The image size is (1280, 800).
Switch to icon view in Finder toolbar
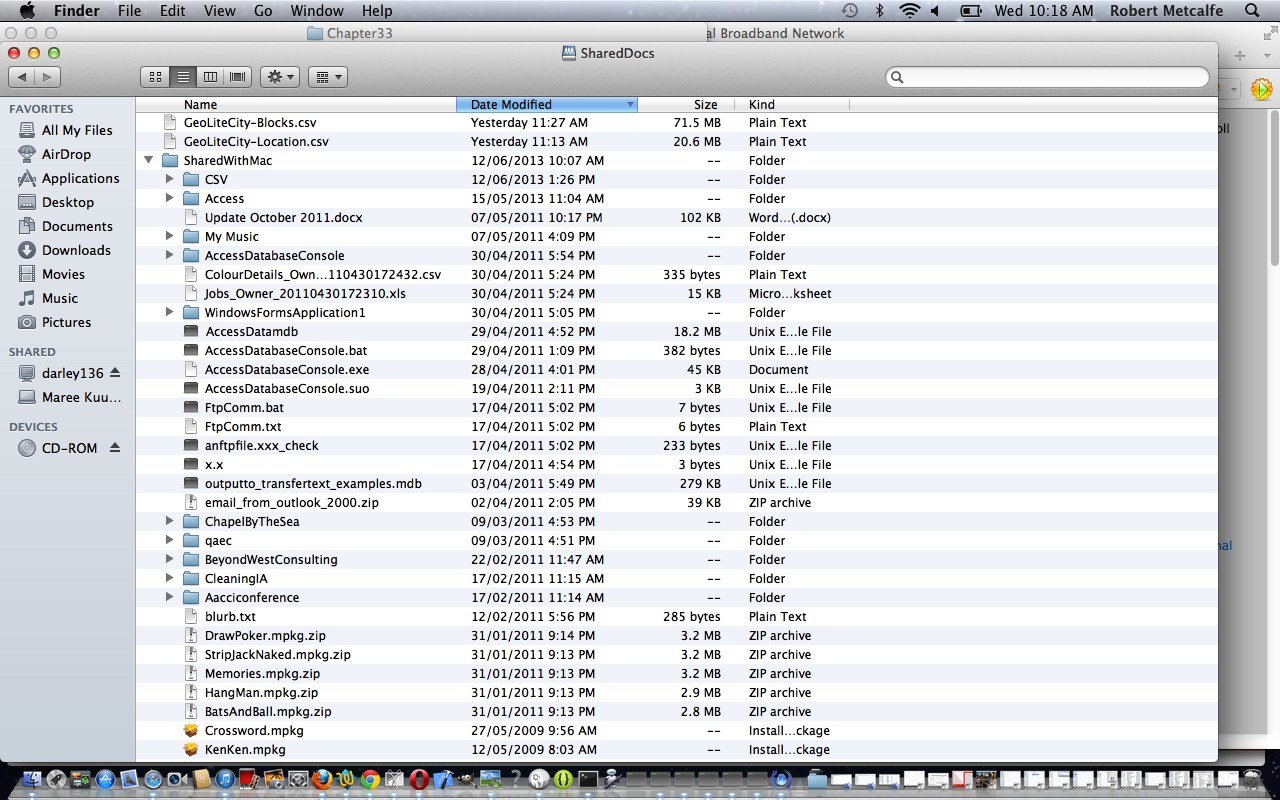click(155, 77)
